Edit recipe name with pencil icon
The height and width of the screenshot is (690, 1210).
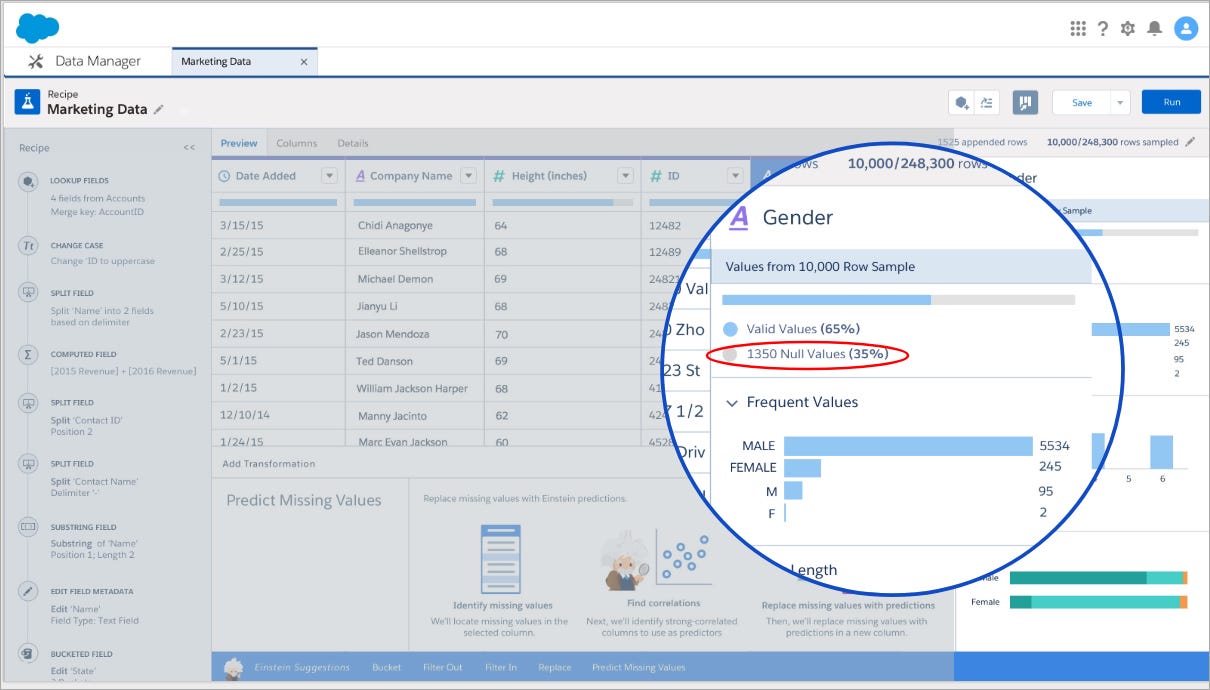159,110
